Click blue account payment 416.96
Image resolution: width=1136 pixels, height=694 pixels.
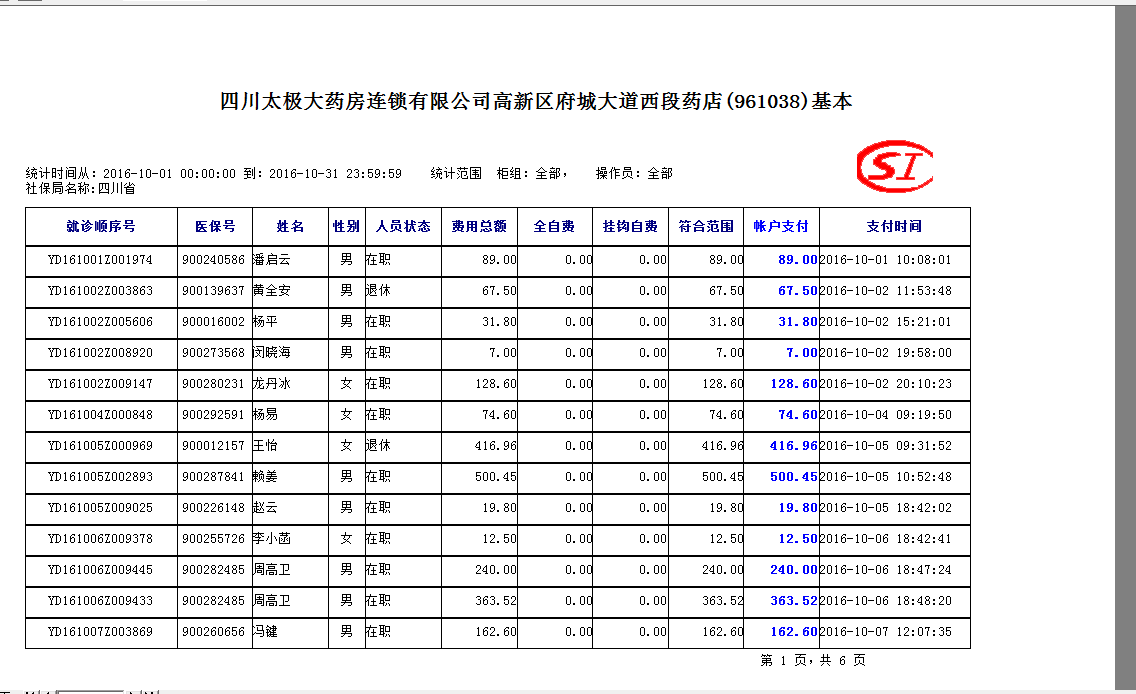point(793,446)
